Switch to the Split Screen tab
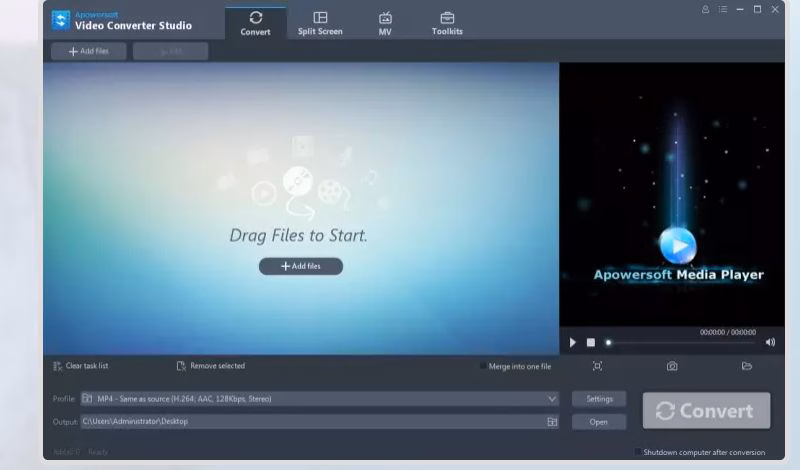This screenshot has width=800, height=470. [x=320, y=23]
